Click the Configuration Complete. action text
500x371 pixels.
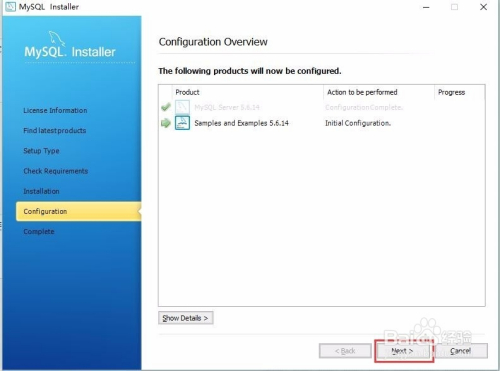click(x=364, y=107)
